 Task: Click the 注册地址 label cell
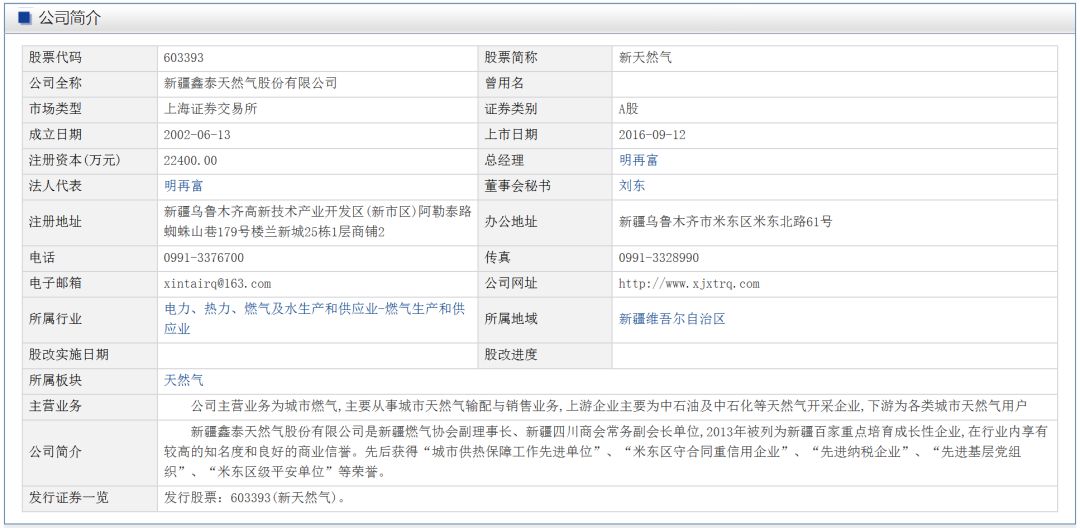click(x=90, y=222)
